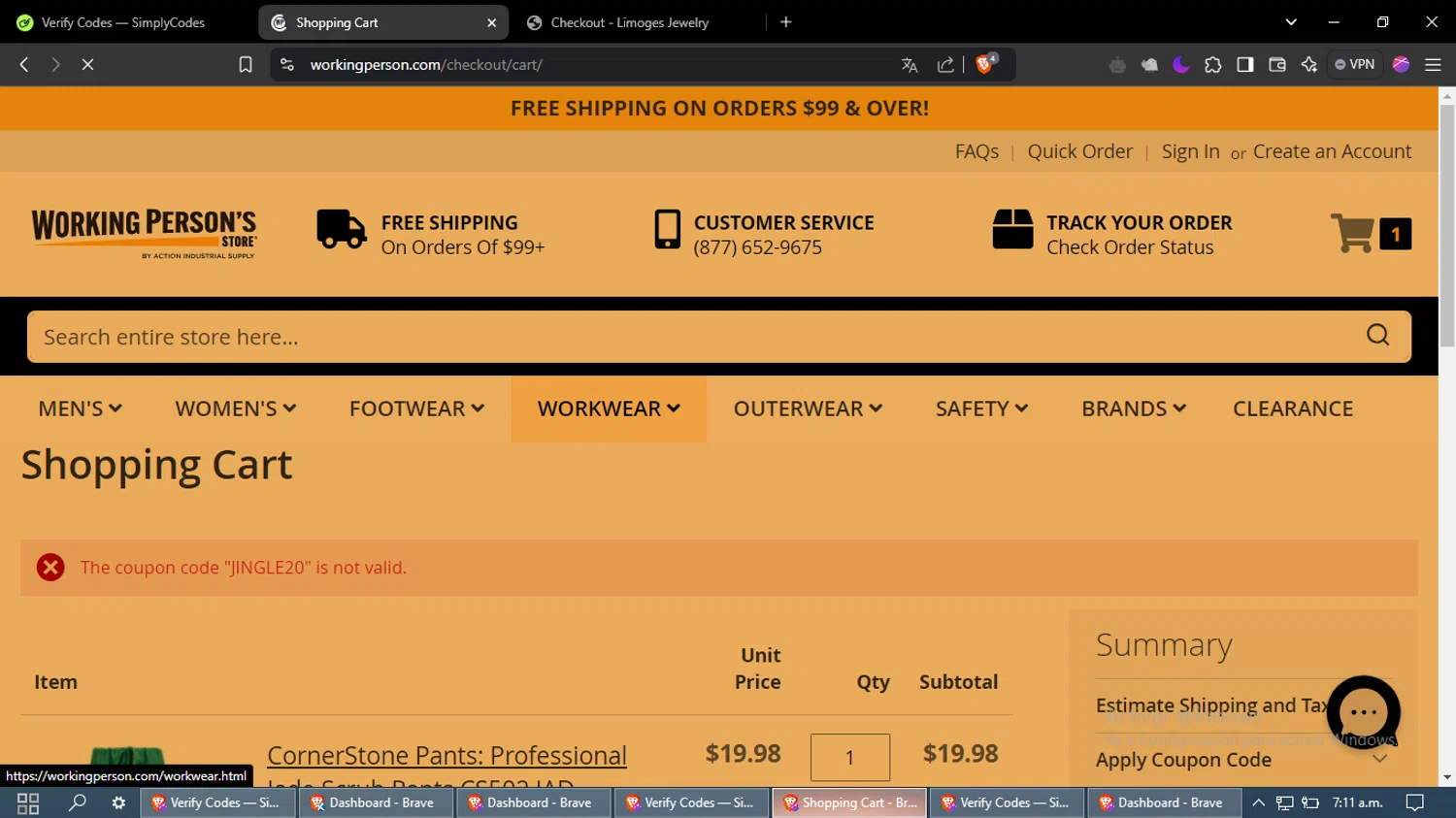
Task: Expand Apply Coupon Code section
Action: 1241,760
